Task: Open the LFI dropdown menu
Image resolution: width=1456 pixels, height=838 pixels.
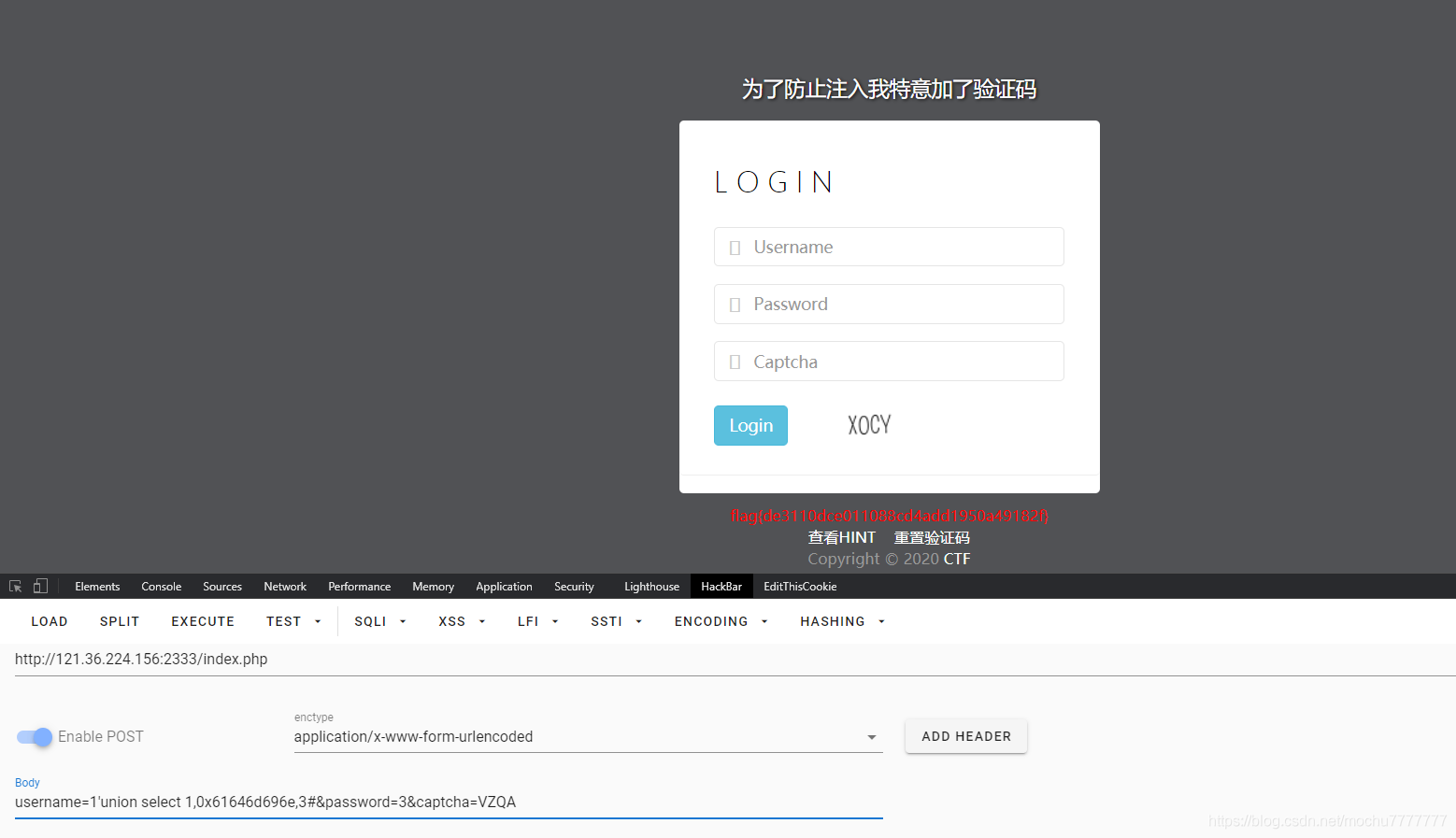Action: 537,621
